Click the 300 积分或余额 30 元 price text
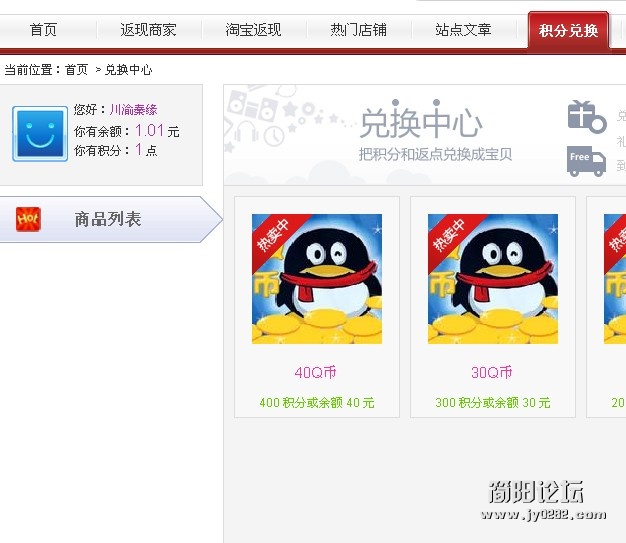Viewport: 626px width, 543px height. coord(493,402)
